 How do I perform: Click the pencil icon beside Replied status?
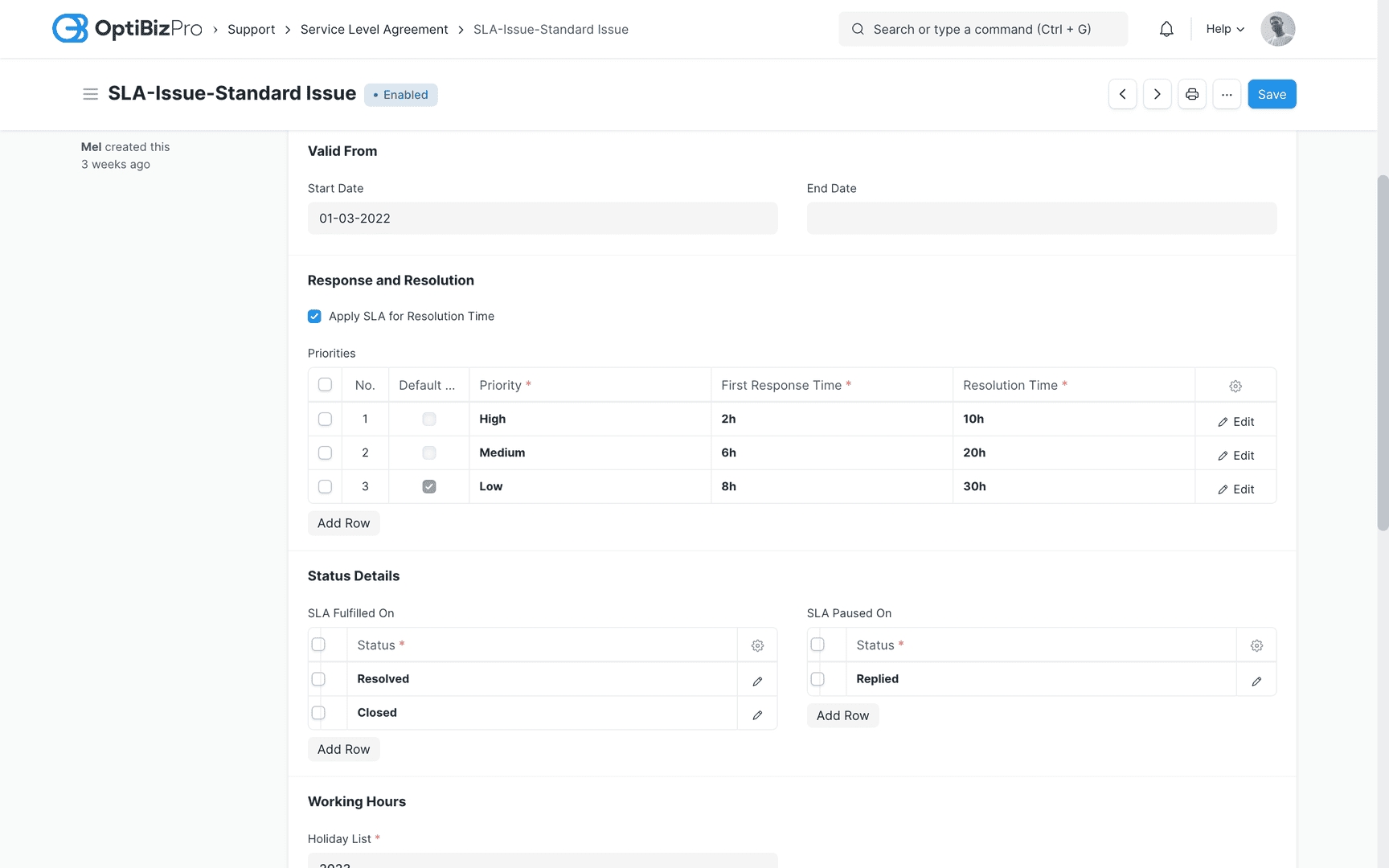click(1256, 680)
